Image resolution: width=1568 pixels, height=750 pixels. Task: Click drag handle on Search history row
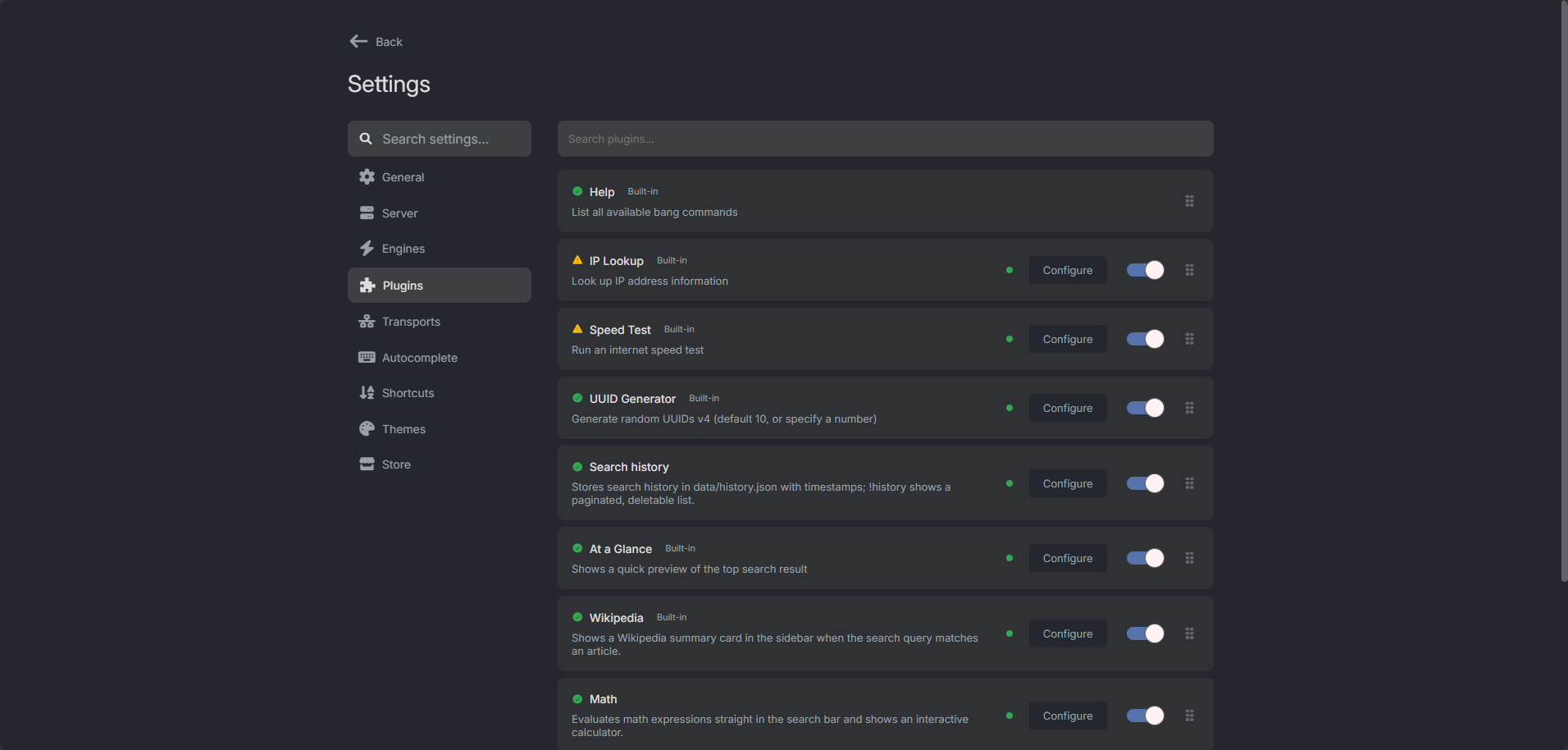tap(1189, 483)
